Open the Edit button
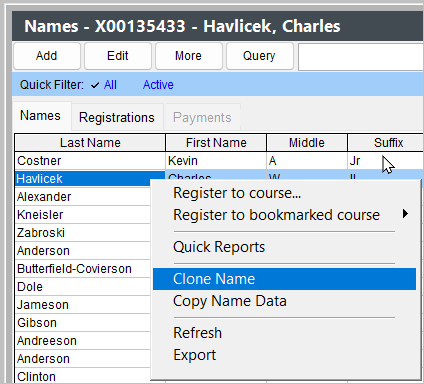424x384 pixels. [x=118, y=56]
